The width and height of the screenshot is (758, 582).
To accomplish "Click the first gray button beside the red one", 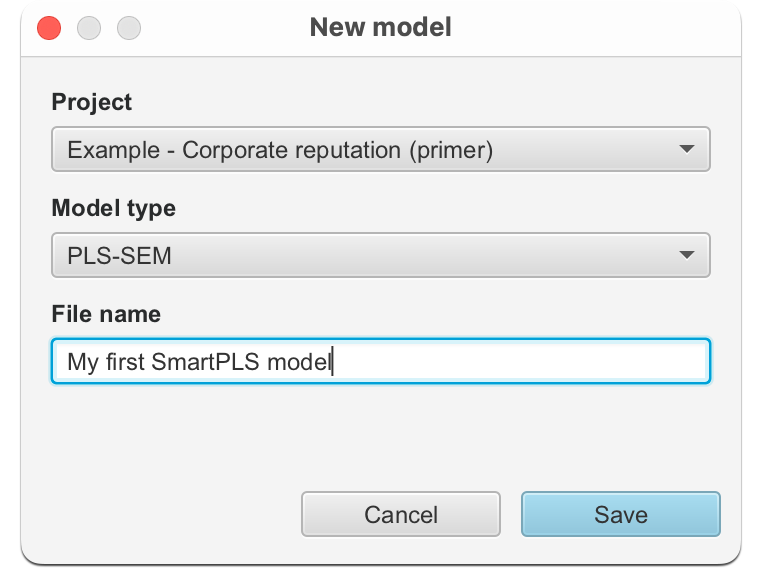I will coord(89,28).
